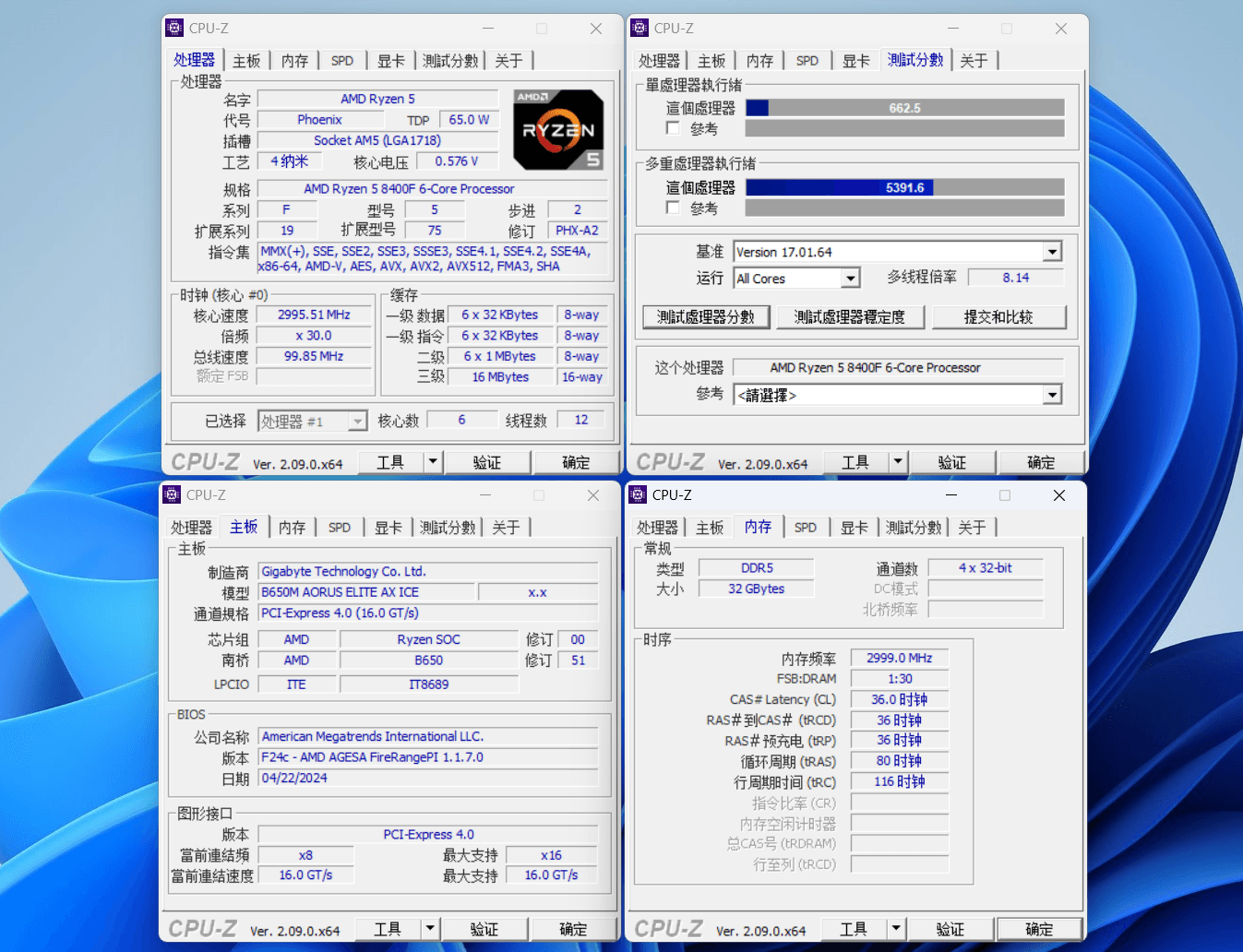Click the 测试处理器分数 benchmark button
Image resolution: width=1243 pixels, height=952 pixels.
[x=706, y=316]
